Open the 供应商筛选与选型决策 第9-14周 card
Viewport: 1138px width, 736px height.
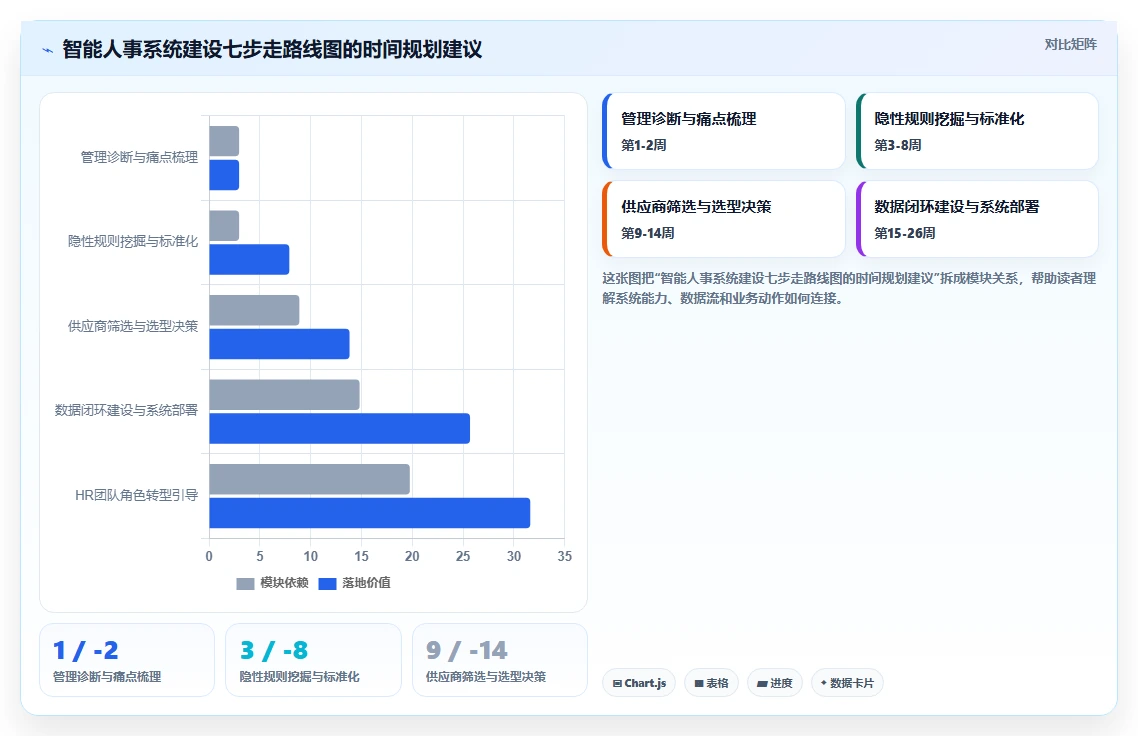coord(724,219)
